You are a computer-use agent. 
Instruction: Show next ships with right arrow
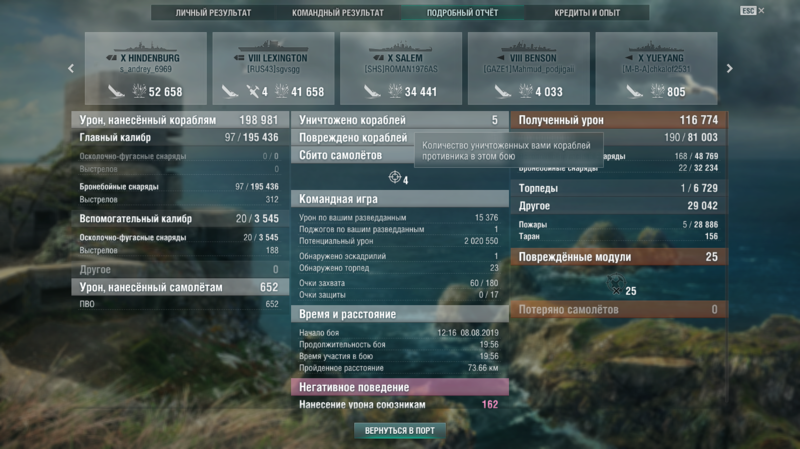point(730,68)
